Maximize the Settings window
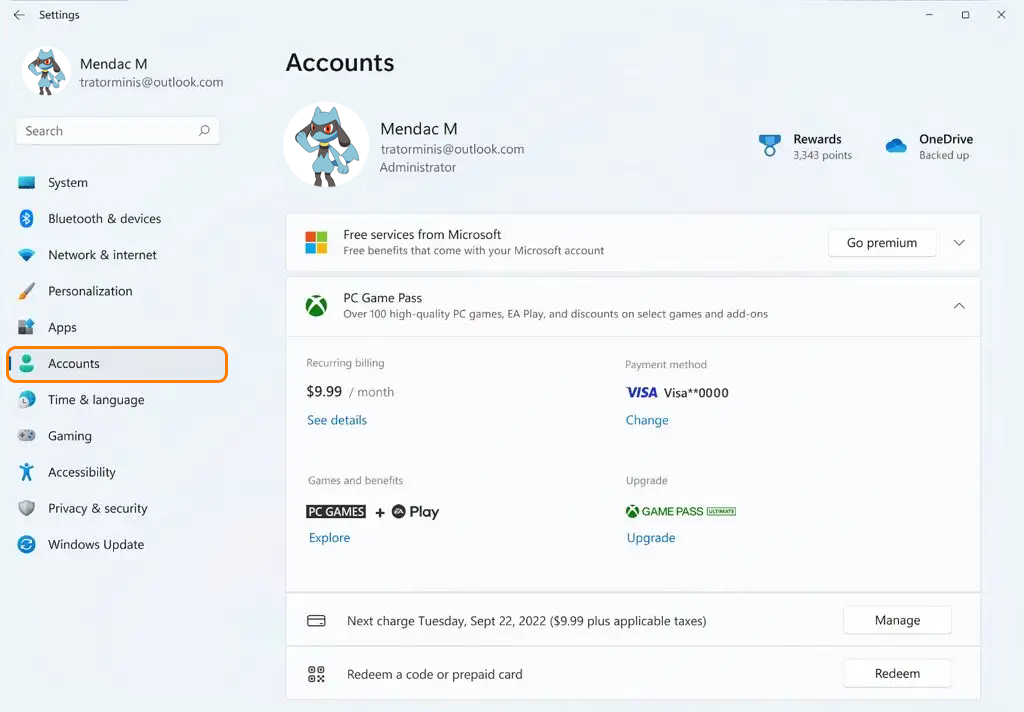Viewport: 1024px width, 712px height. 965,14
